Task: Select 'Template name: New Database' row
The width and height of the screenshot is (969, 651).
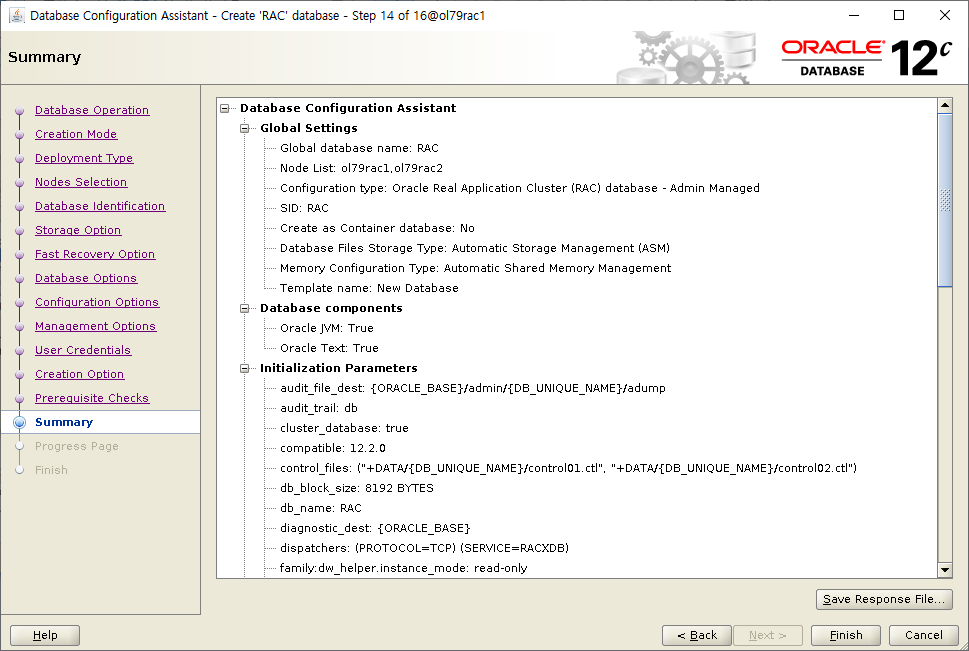Action: click(x=369, y=288)
